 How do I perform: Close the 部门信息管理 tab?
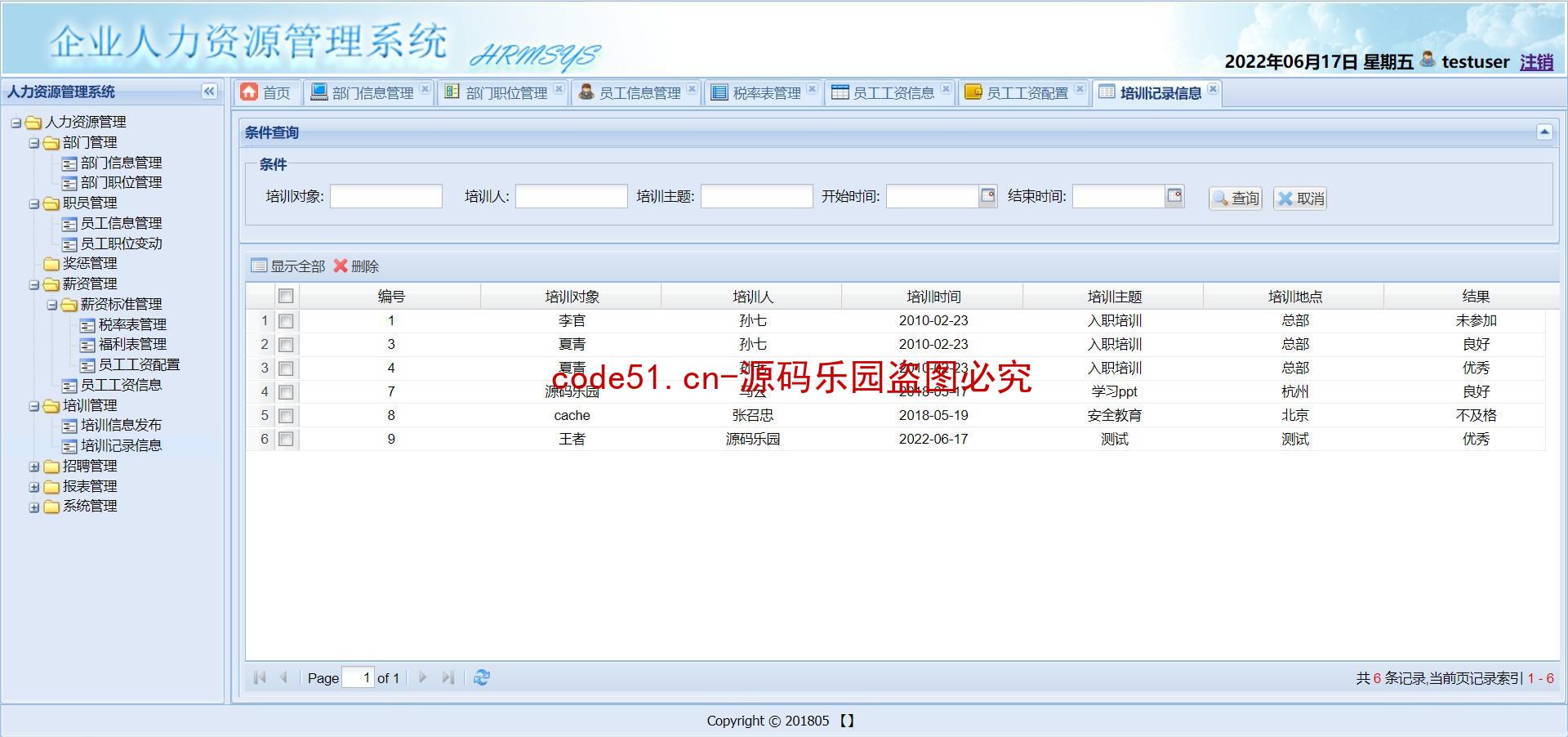click(x=425, y=89)
